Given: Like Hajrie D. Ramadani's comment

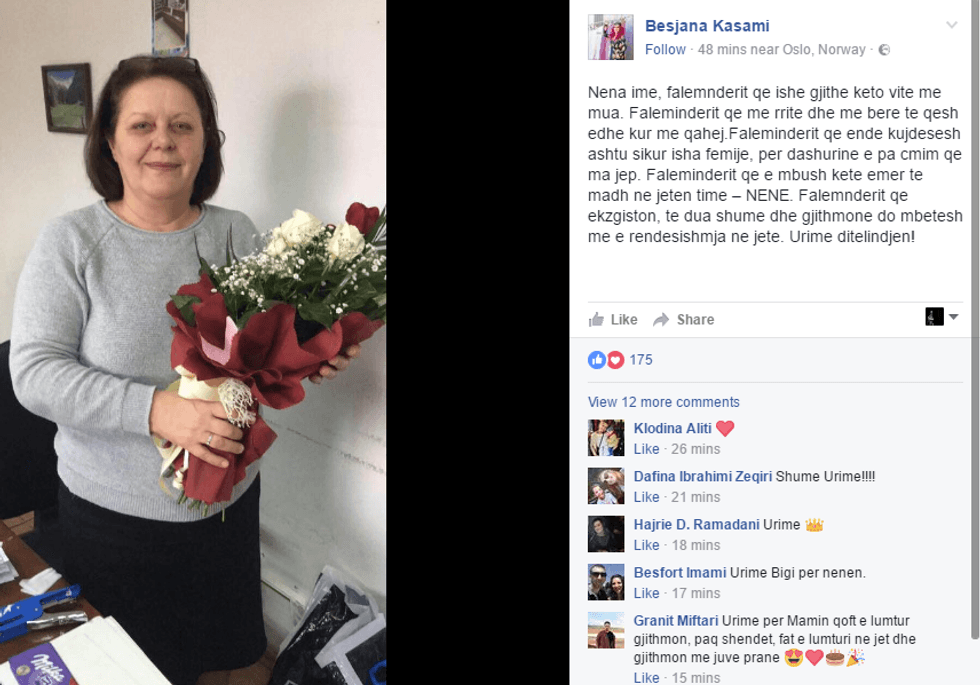Looking at the screenshot, I should [646, 545].
